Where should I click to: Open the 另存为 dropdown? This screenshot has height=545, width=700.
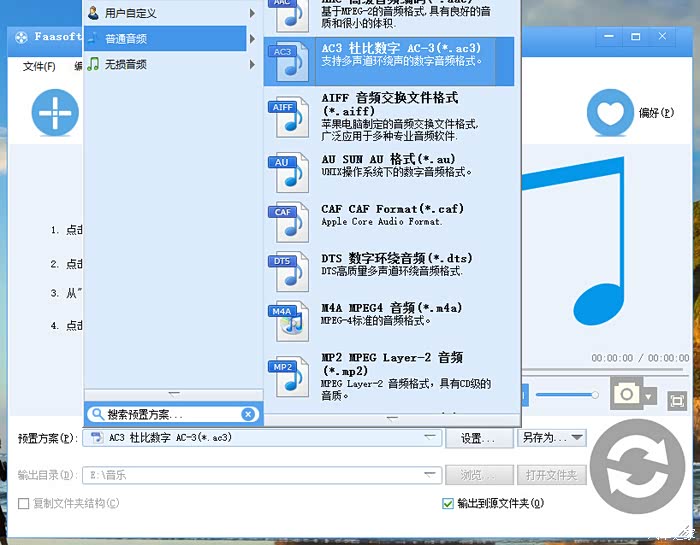pyautogui.click(x=552, y=438)
